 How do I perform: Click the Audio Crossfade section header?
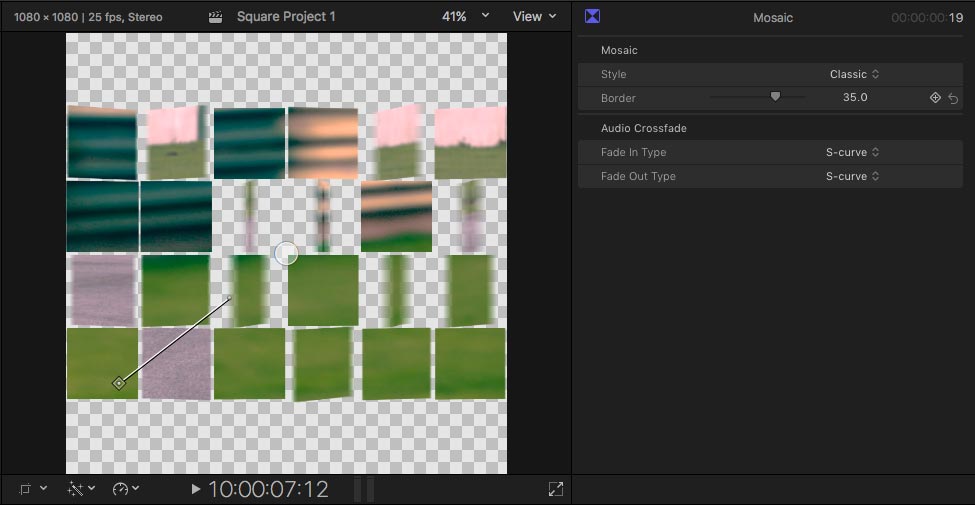click(644, 128)
